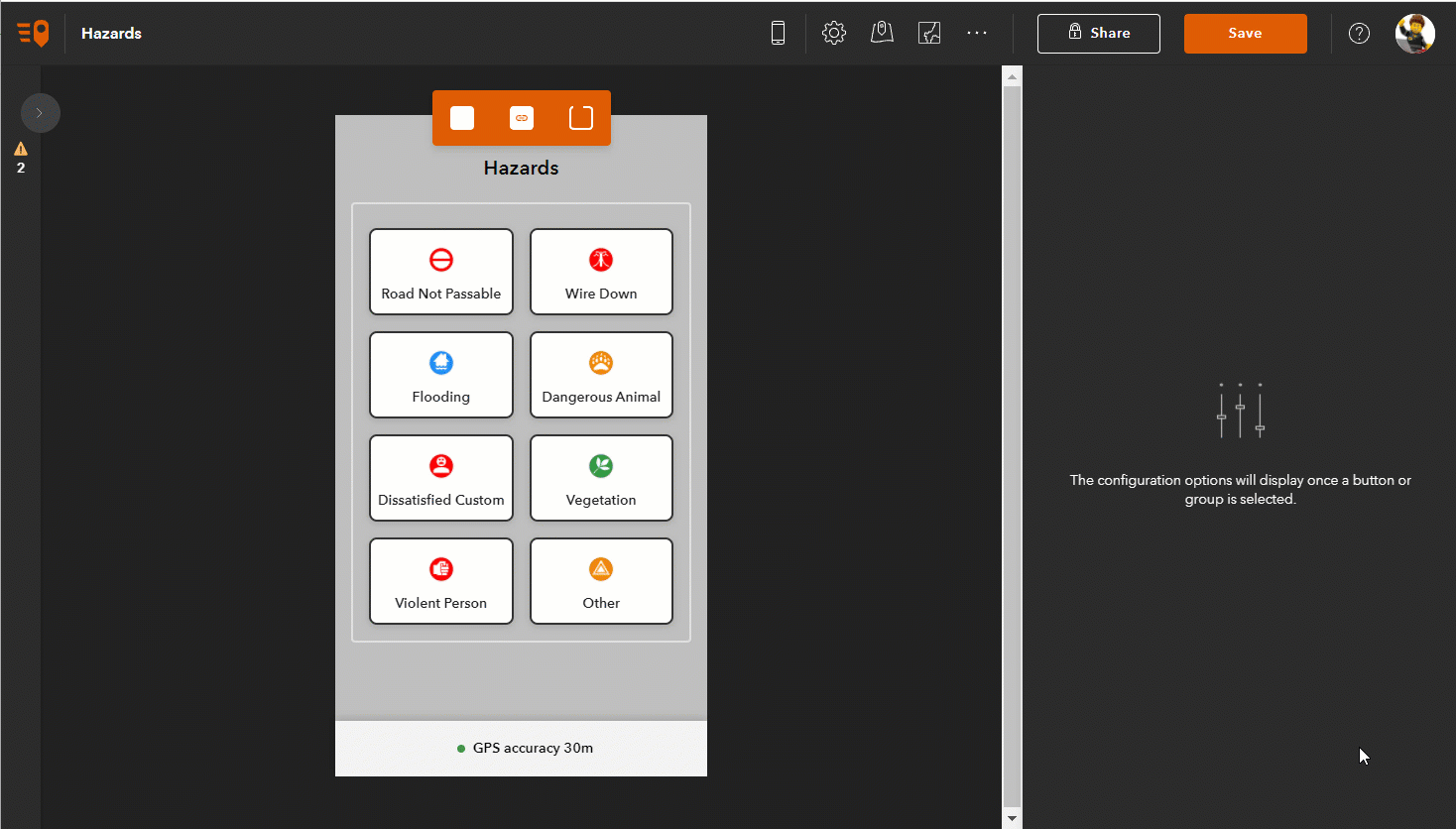1456x829 pixels.
Task: Select the Road Not Passable button
Action: [441, 272]
